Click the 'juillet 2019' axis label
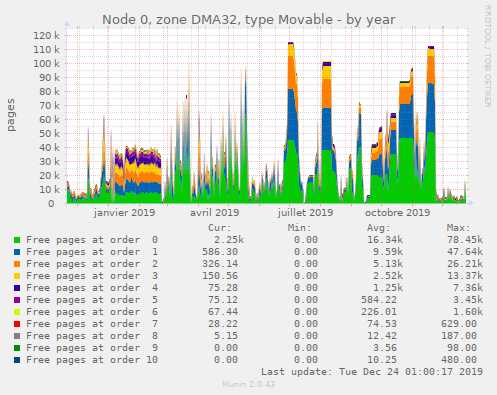 (305, 213)
